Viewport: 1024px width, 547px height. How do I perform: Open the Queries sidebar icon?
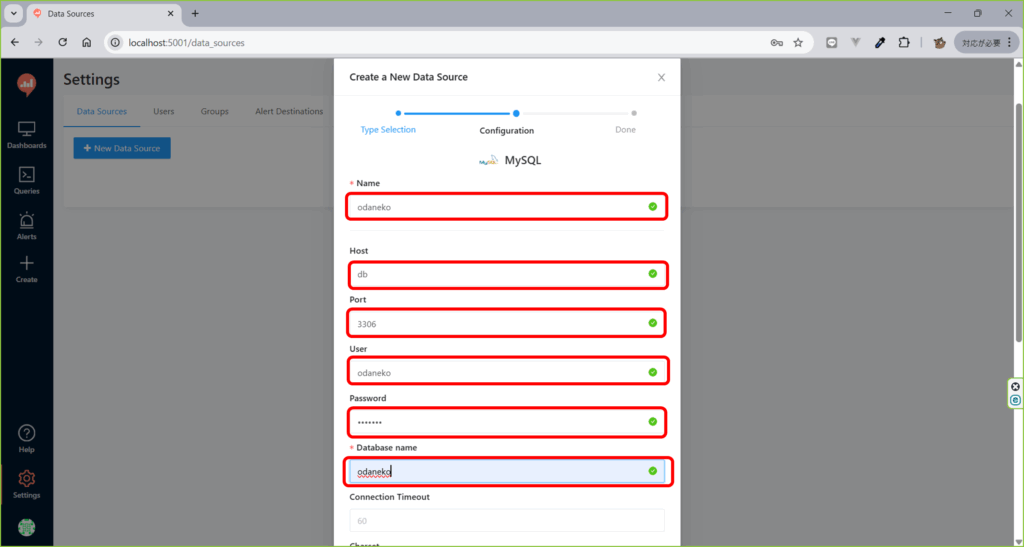(x=27, y=179)
